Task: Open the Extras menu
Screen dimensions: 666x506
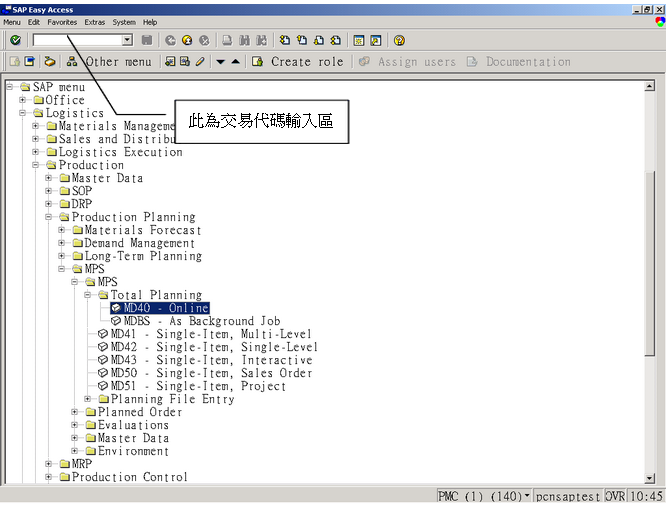Action: point(95,22)
